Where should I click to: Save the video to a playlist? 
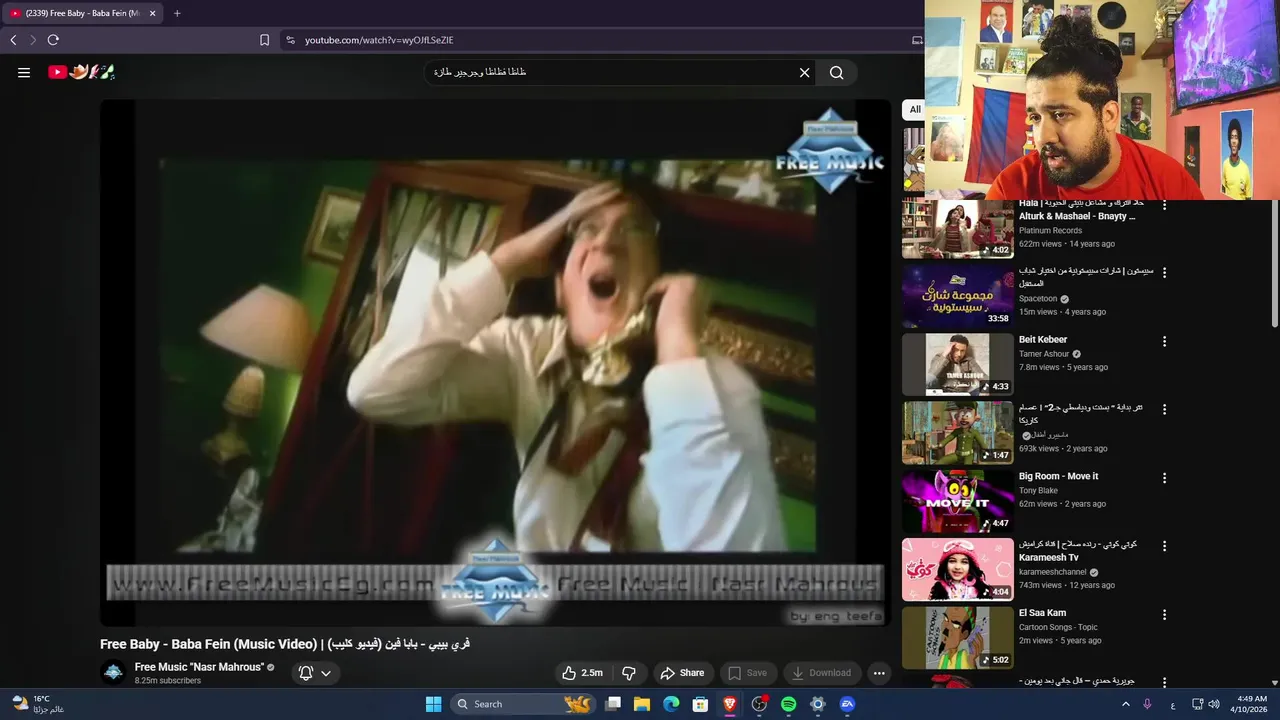747,673
